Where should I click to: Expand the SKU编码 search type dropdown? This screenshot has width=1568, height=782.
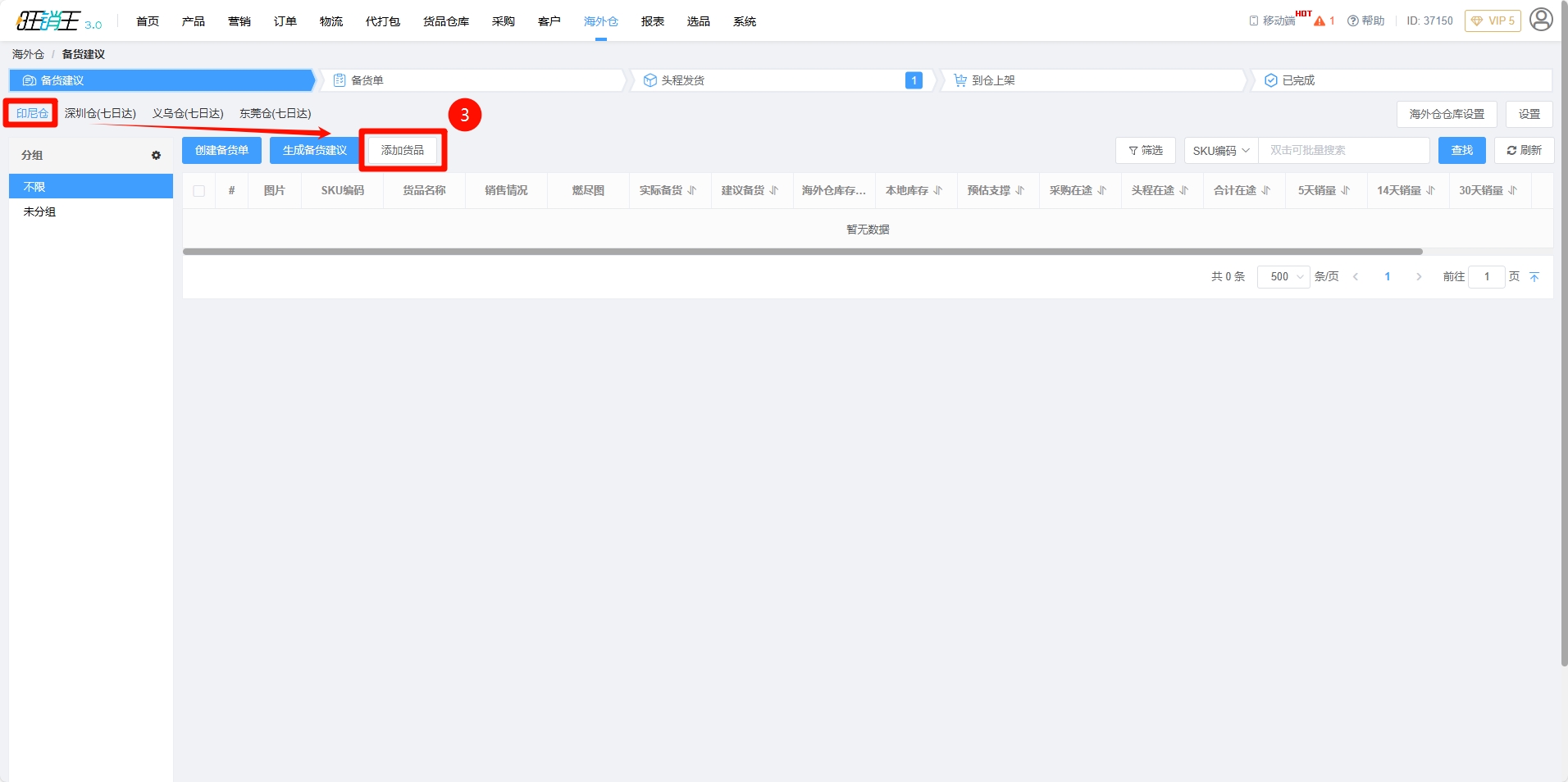1220,151
